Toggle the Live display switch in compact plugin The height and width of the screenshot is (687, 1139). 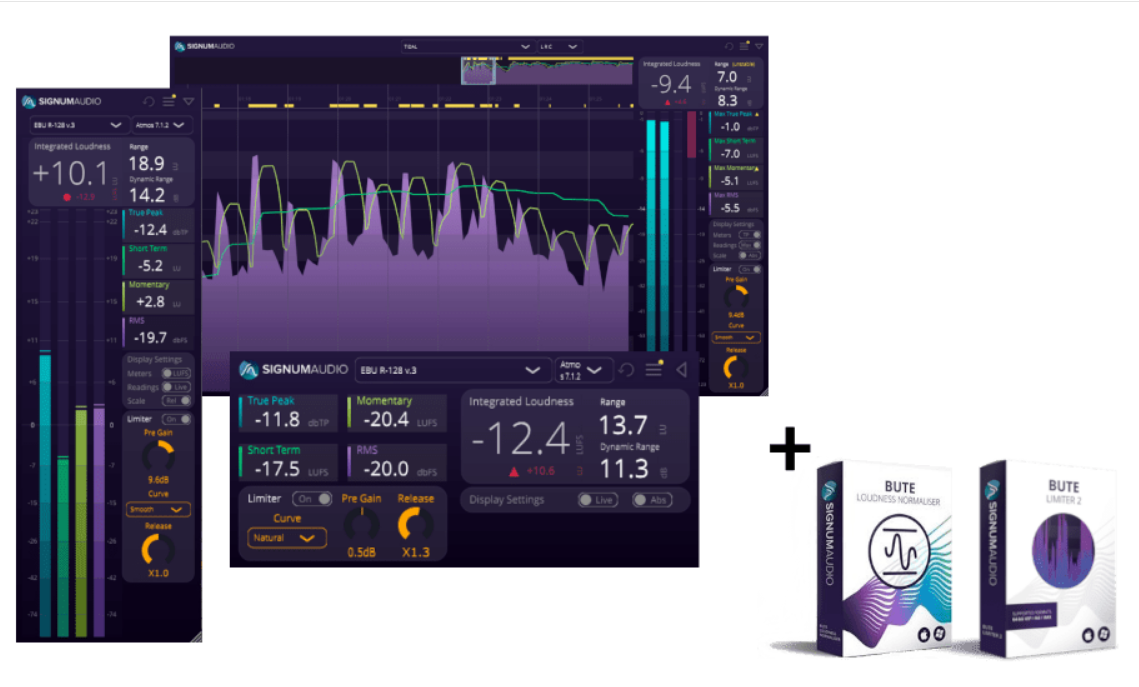[598, 500]
